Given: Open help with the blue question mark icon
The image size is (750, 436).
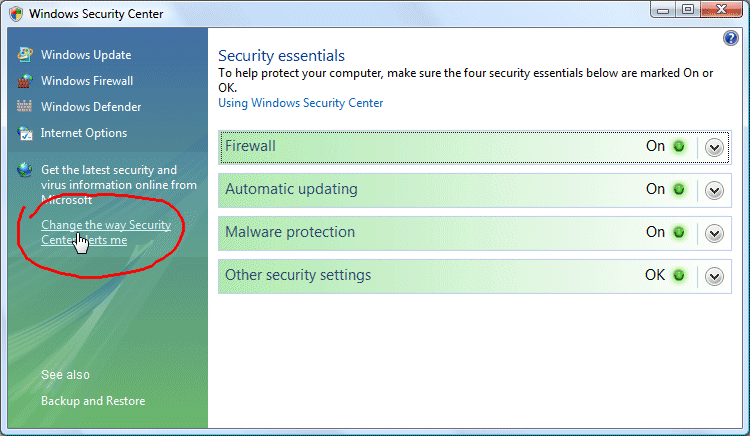Looking at the screenshot, I should (x=730, y=38).
